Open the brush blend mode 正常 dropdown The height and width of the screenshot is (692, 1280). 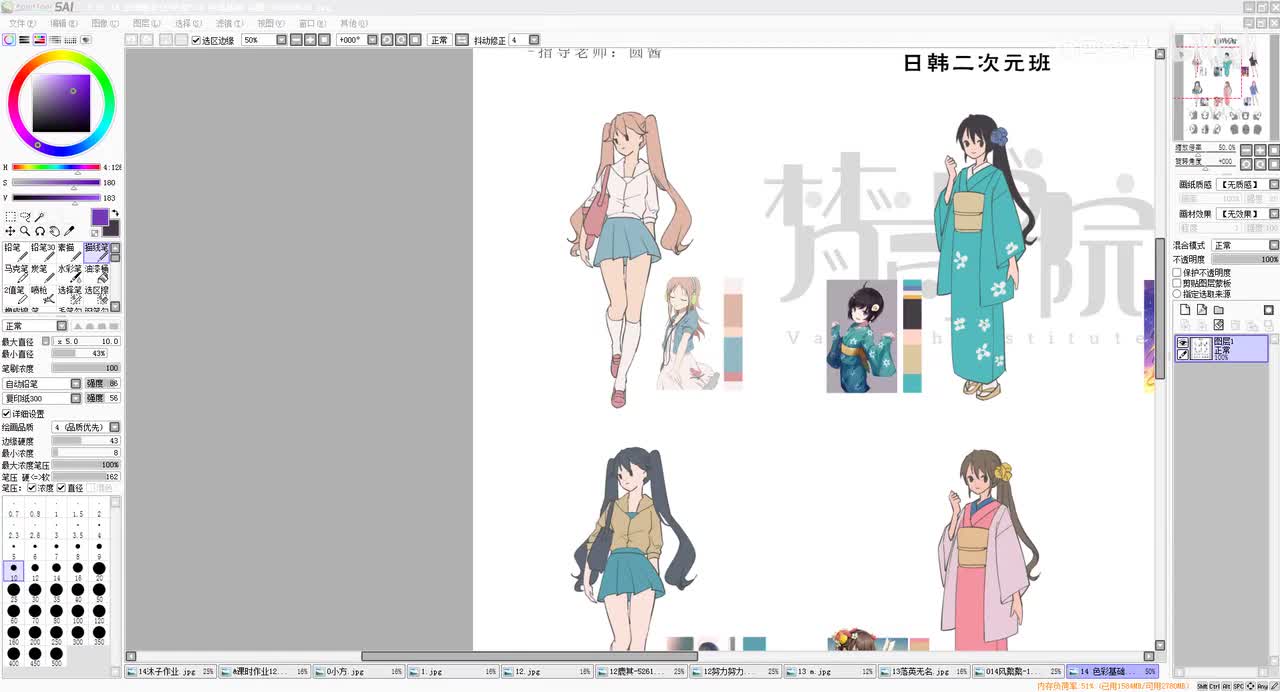click(62, 326)
